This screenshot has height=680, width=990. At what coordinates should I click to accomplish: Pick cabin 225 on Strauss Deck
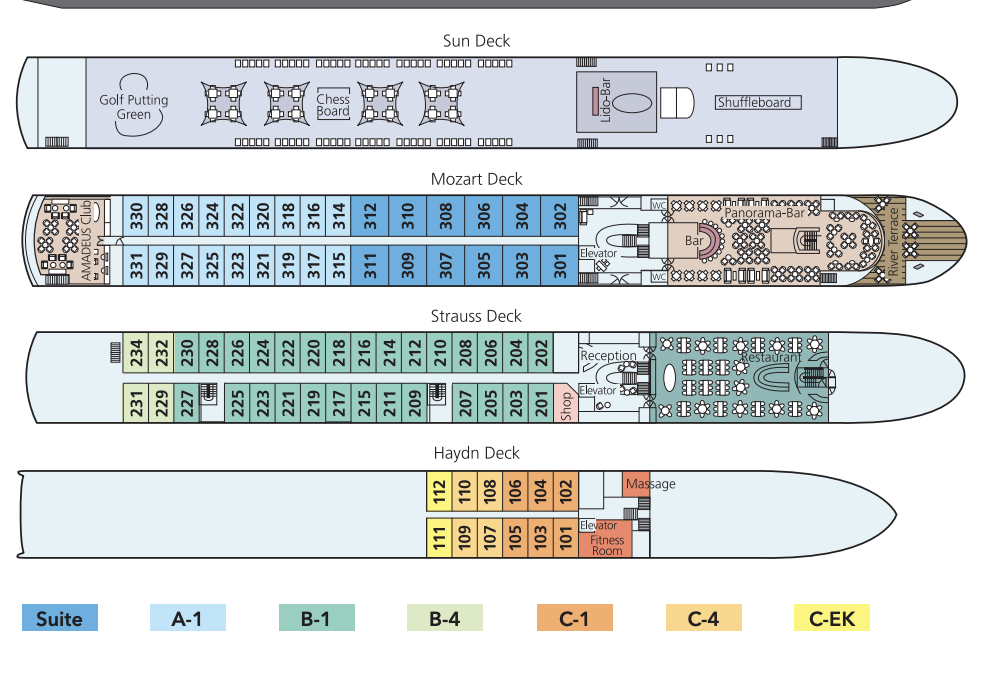[237, 403]
